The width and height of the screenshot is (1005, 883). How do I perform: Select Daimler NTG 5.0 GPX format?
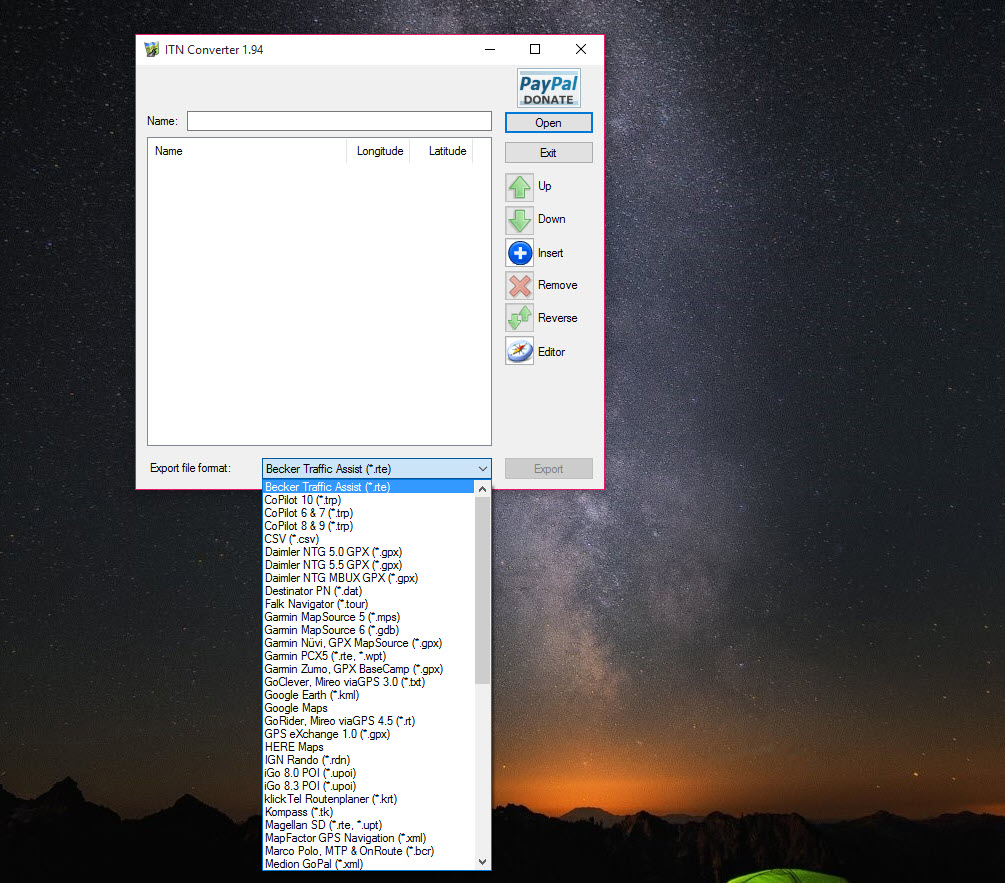[369, 552]
